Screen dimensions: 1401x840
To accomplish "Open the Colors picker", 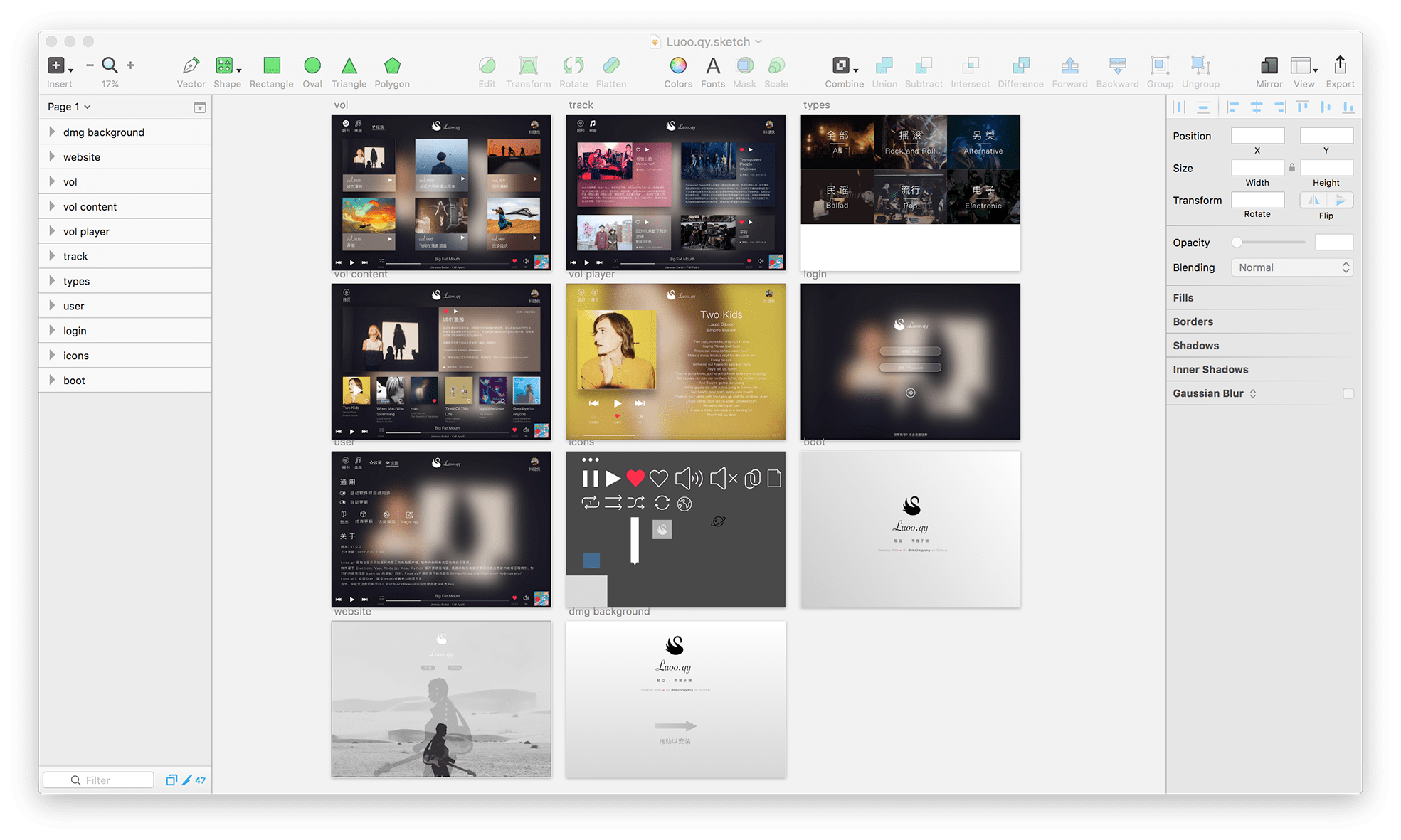I will (678, 66).
